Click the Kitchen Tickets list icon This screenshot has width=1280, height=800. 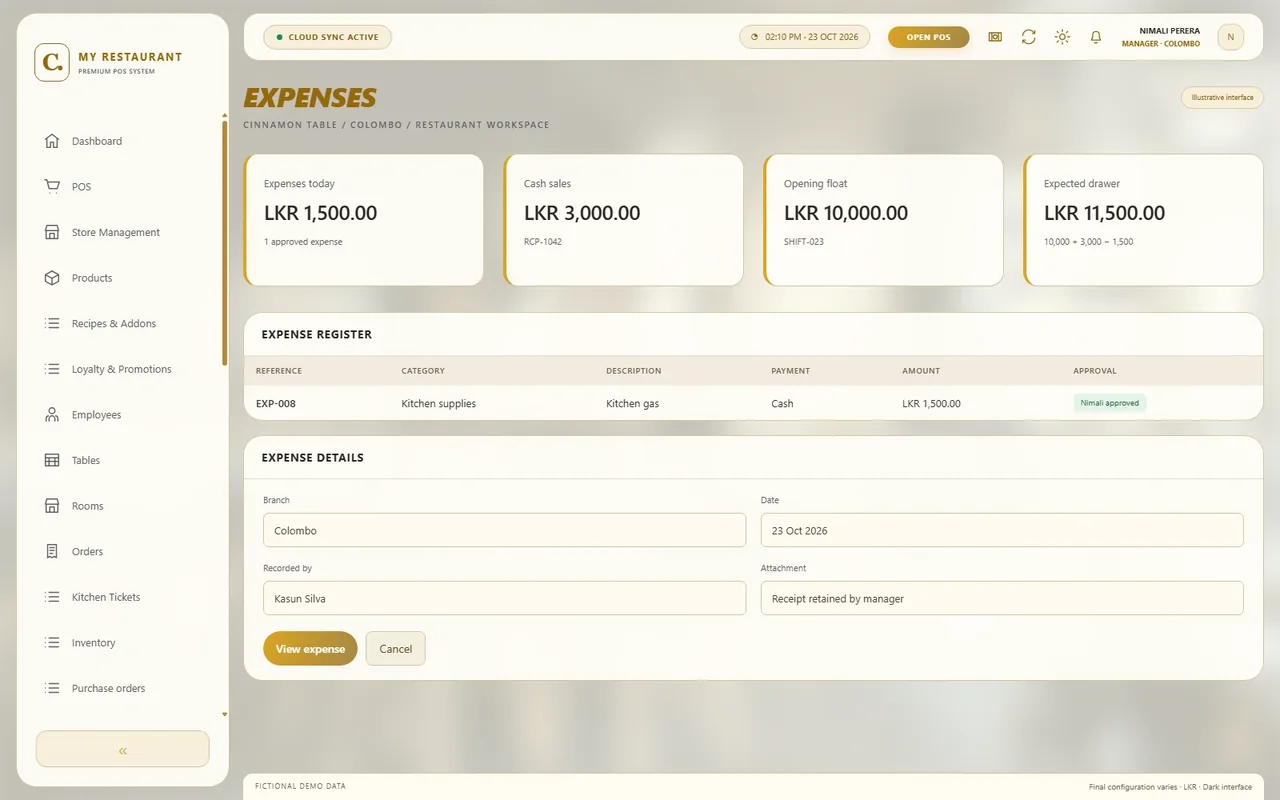point(52,597)
